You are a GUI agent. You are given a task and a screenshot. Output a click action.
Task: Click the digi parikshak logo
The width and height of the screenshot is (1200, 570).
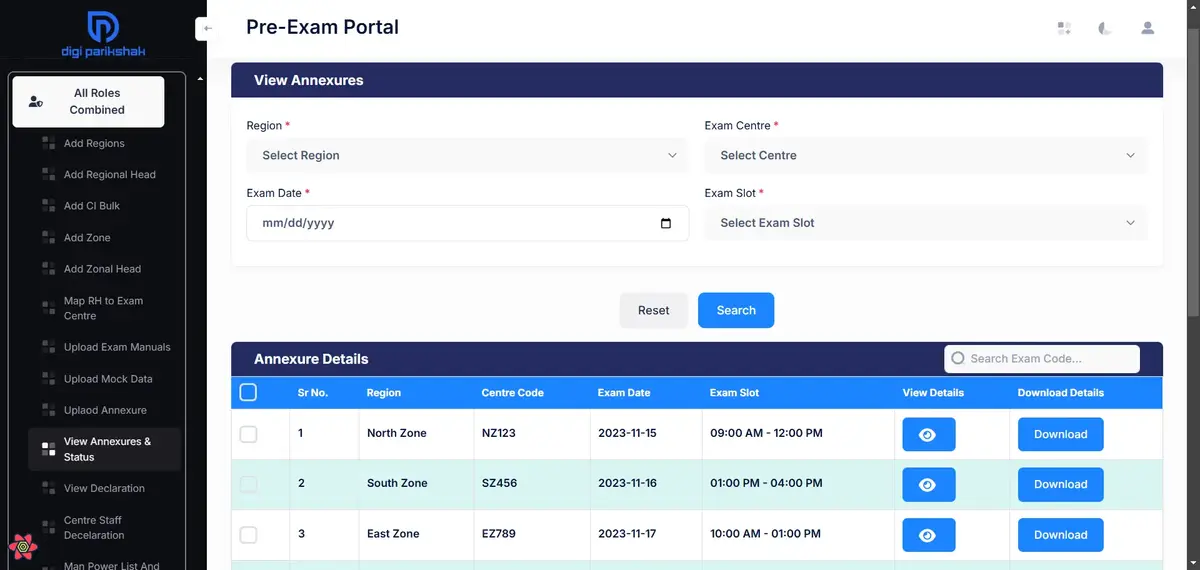pyautogui.click(x=103, y=35)
